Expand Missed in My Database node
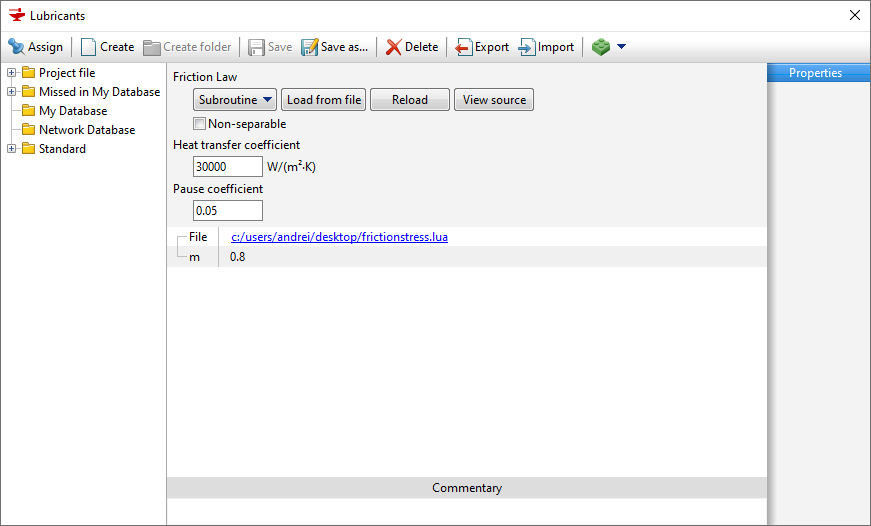The height and width of the screenshot is (526, 871). (12, 92)
